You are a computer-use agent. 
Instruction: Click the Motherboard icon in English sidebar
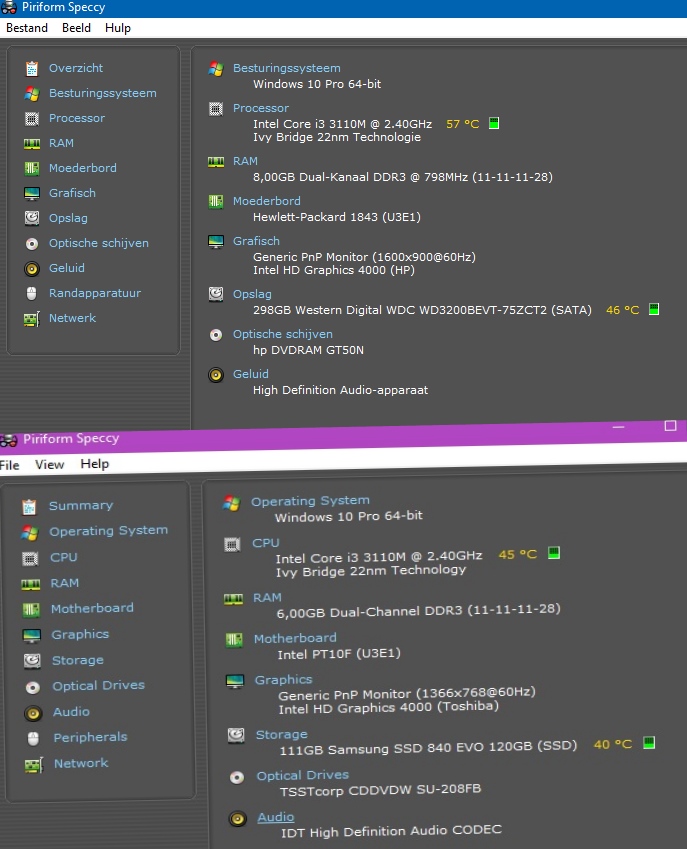(31, 610)
